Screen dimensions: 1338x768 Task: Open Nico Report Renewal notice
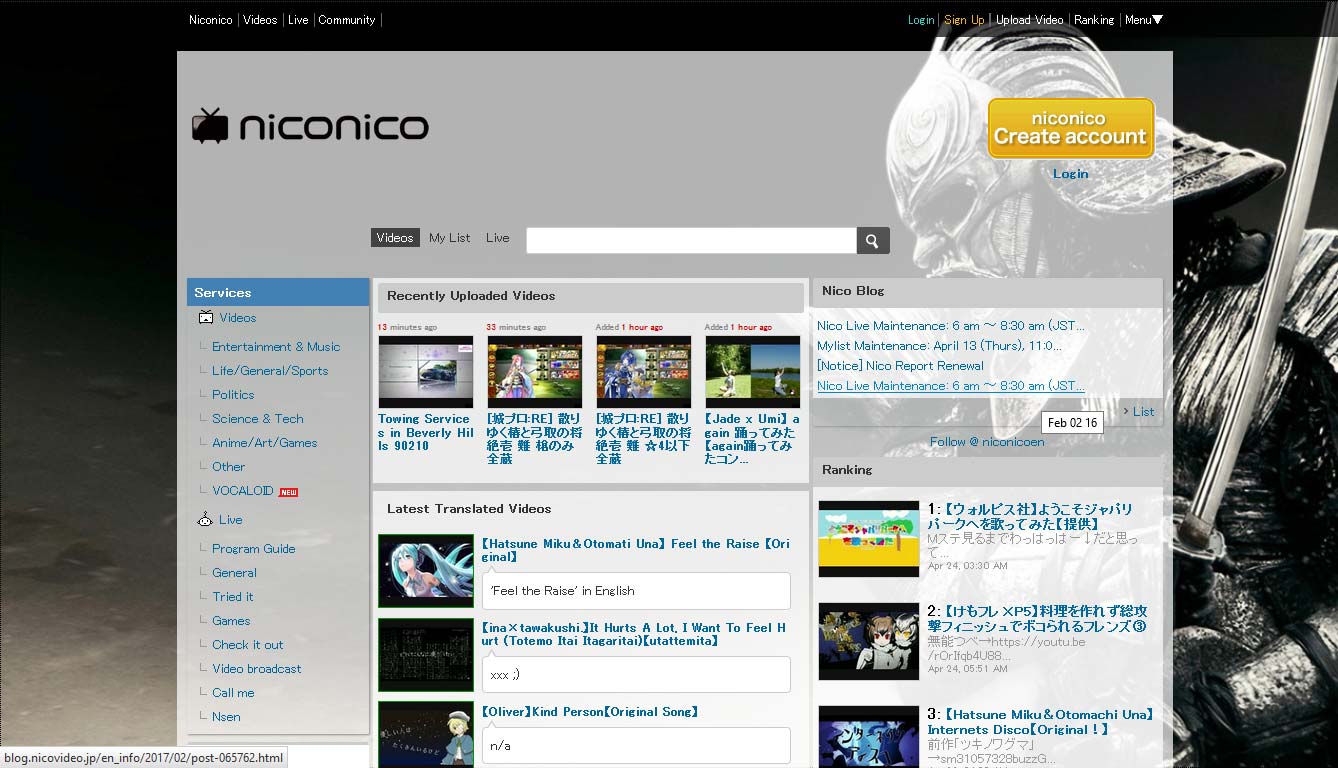pyautogui.click(x=900, y=366)
